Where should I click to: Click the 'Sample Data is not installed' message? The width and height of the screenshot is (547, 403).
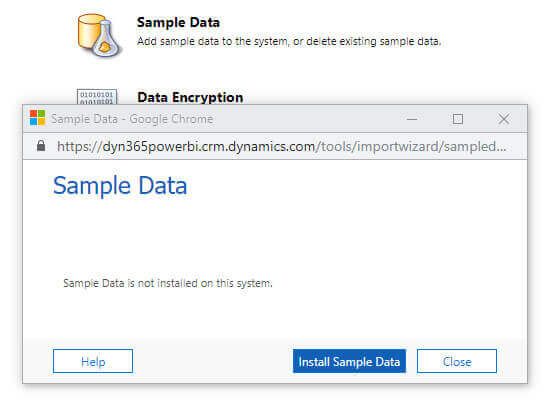[168, 283]
